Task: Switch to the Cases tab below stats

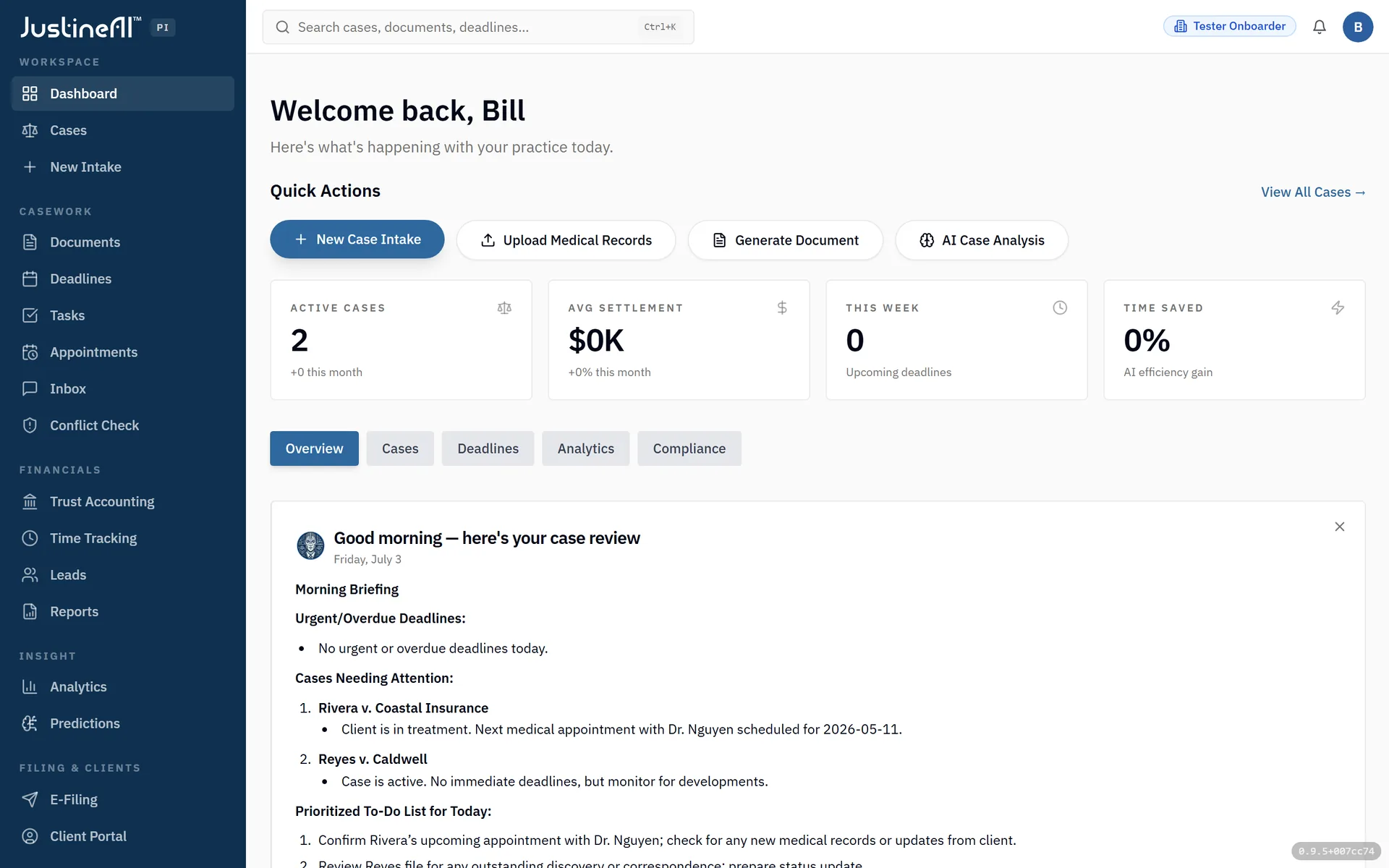Action: coord(400,448)
